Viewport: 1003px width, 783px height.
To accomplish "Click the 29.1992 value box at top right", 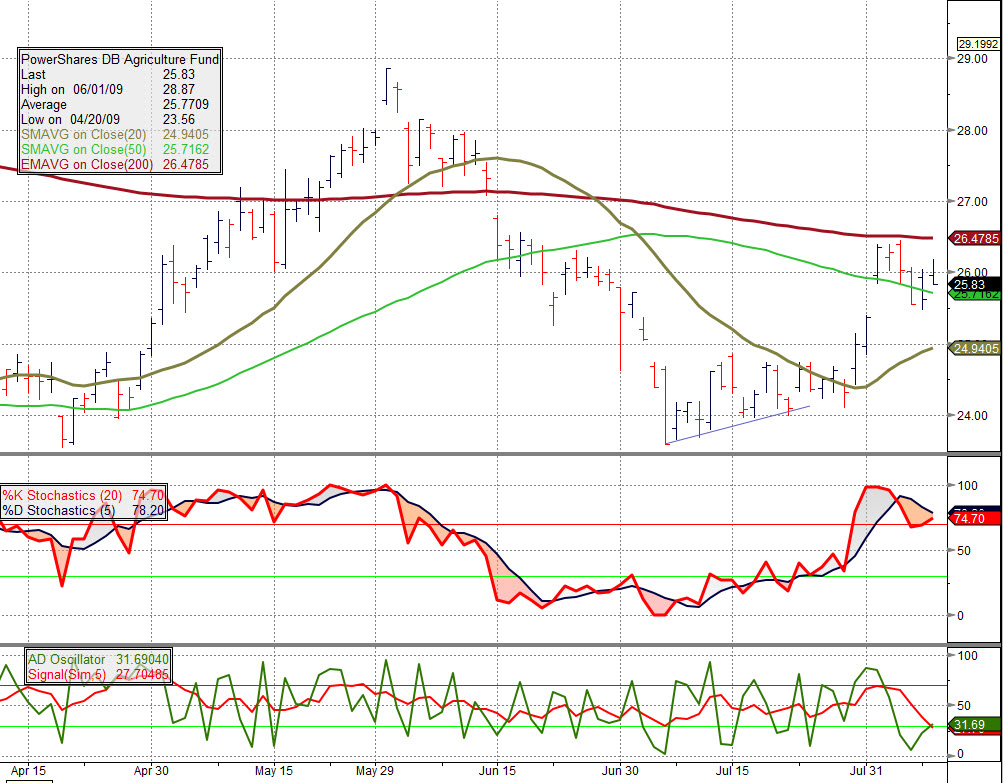I will point(977,44).
